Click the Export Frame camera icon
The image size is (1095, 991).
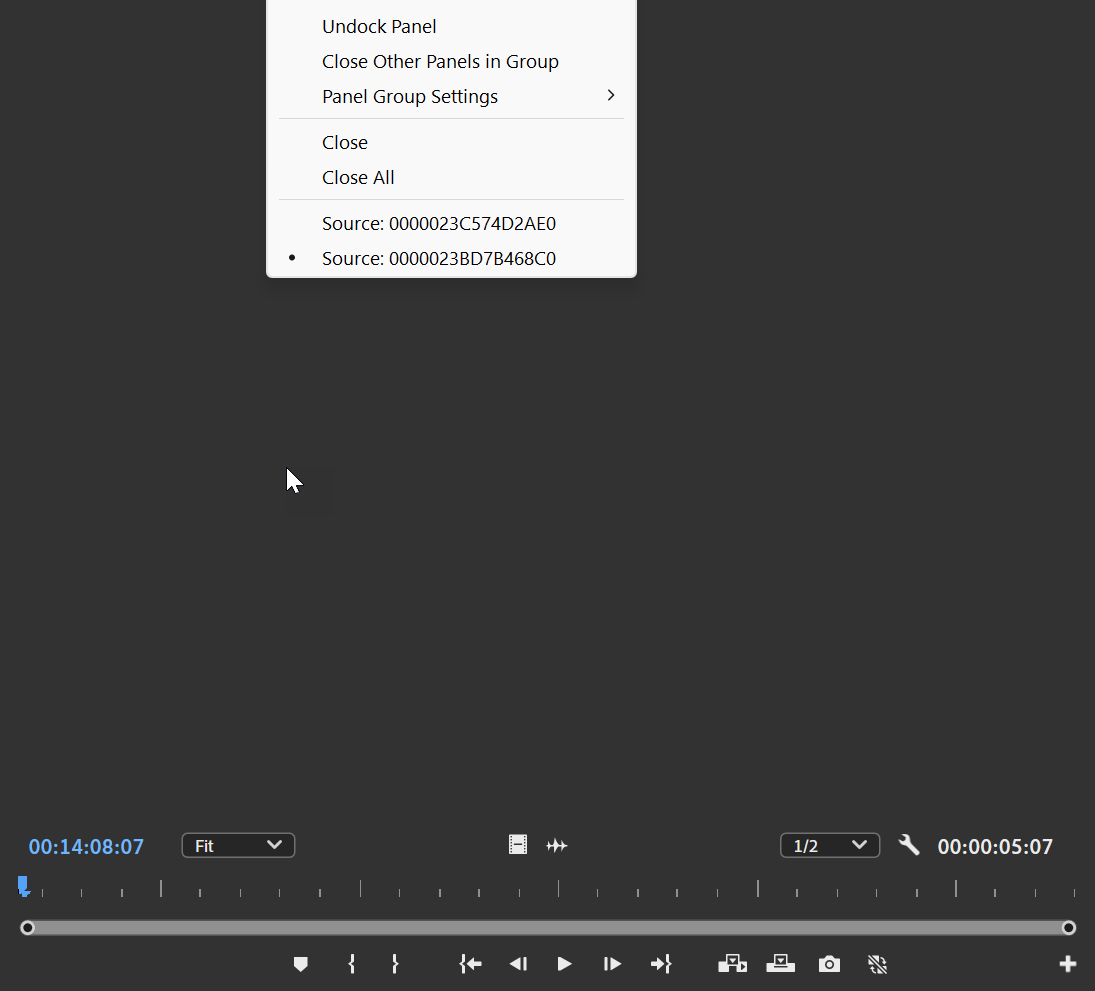pos(829,964)
